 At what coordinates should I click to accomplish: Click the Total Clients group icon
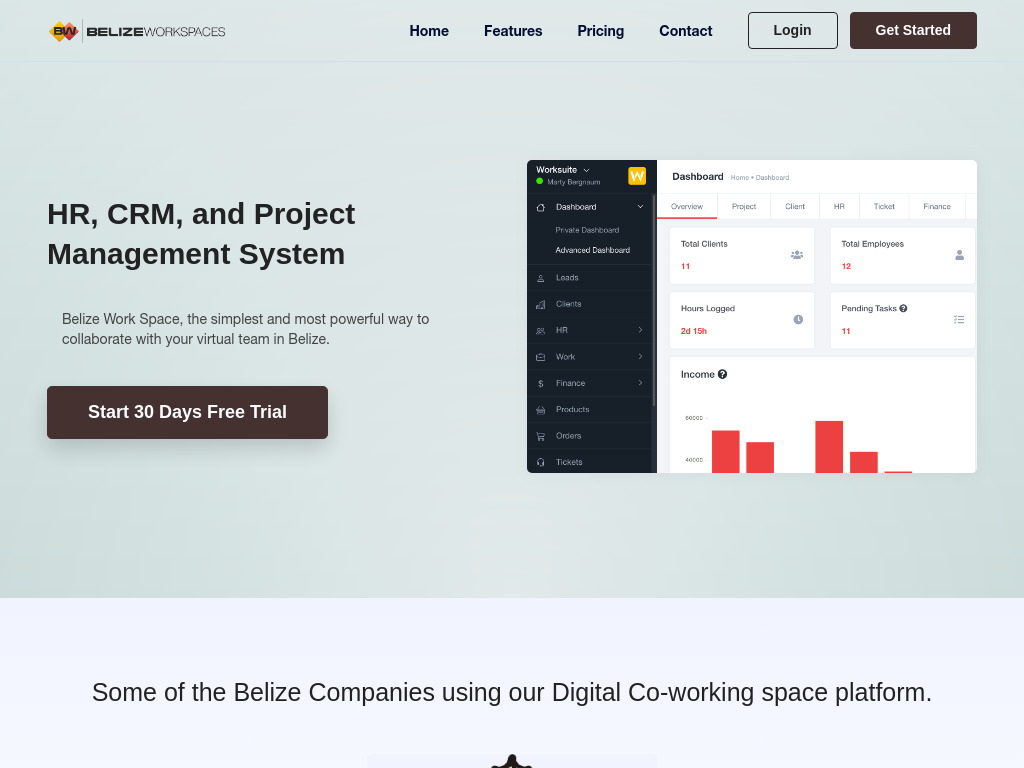pyautogui.click(x=797, y=255)
